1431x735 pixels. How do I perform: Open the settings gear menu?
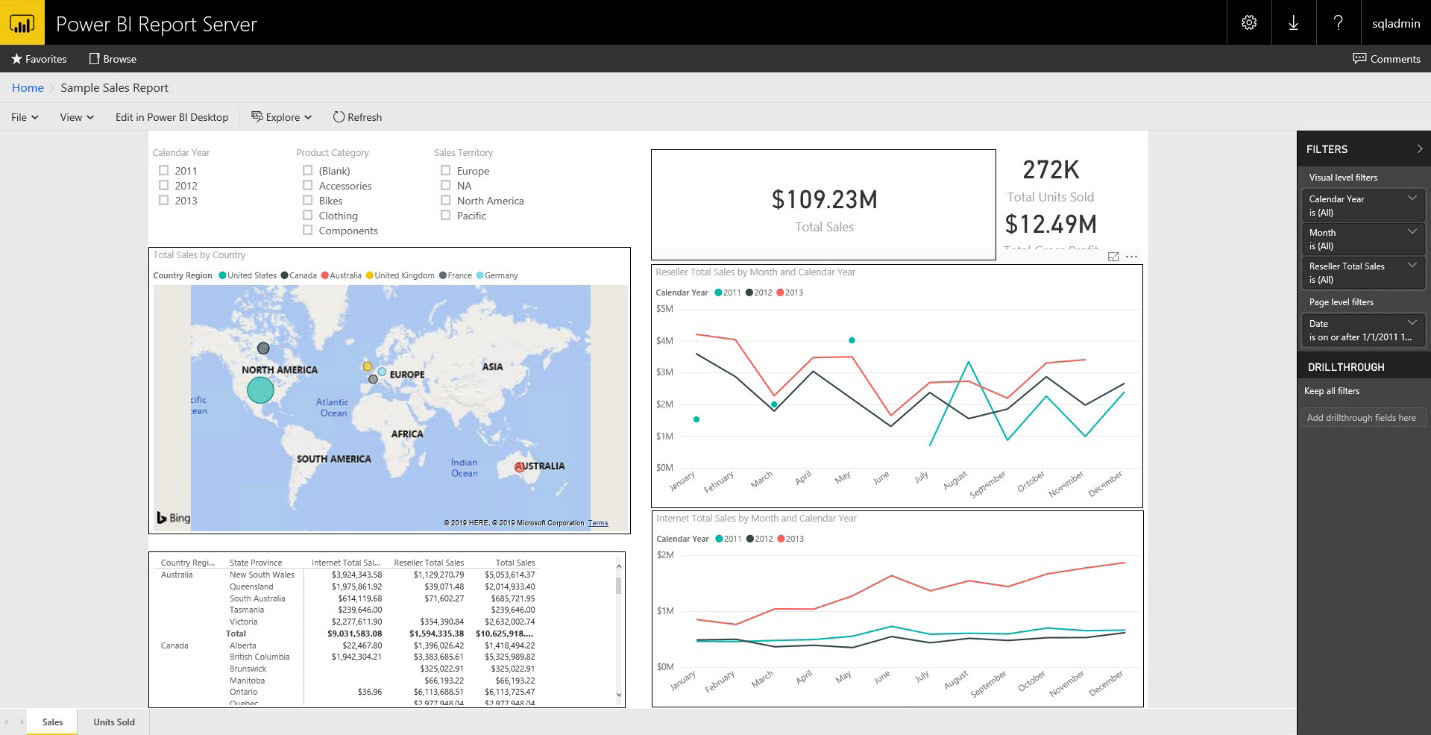click(1249, 22)
